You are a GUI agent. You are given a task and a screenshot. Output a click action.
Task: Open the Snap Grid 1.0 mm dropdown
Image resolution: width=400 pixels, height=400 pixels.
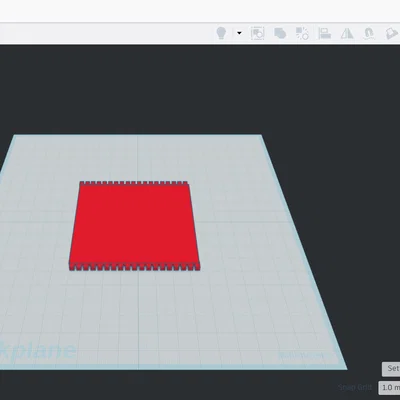(389, 388)
